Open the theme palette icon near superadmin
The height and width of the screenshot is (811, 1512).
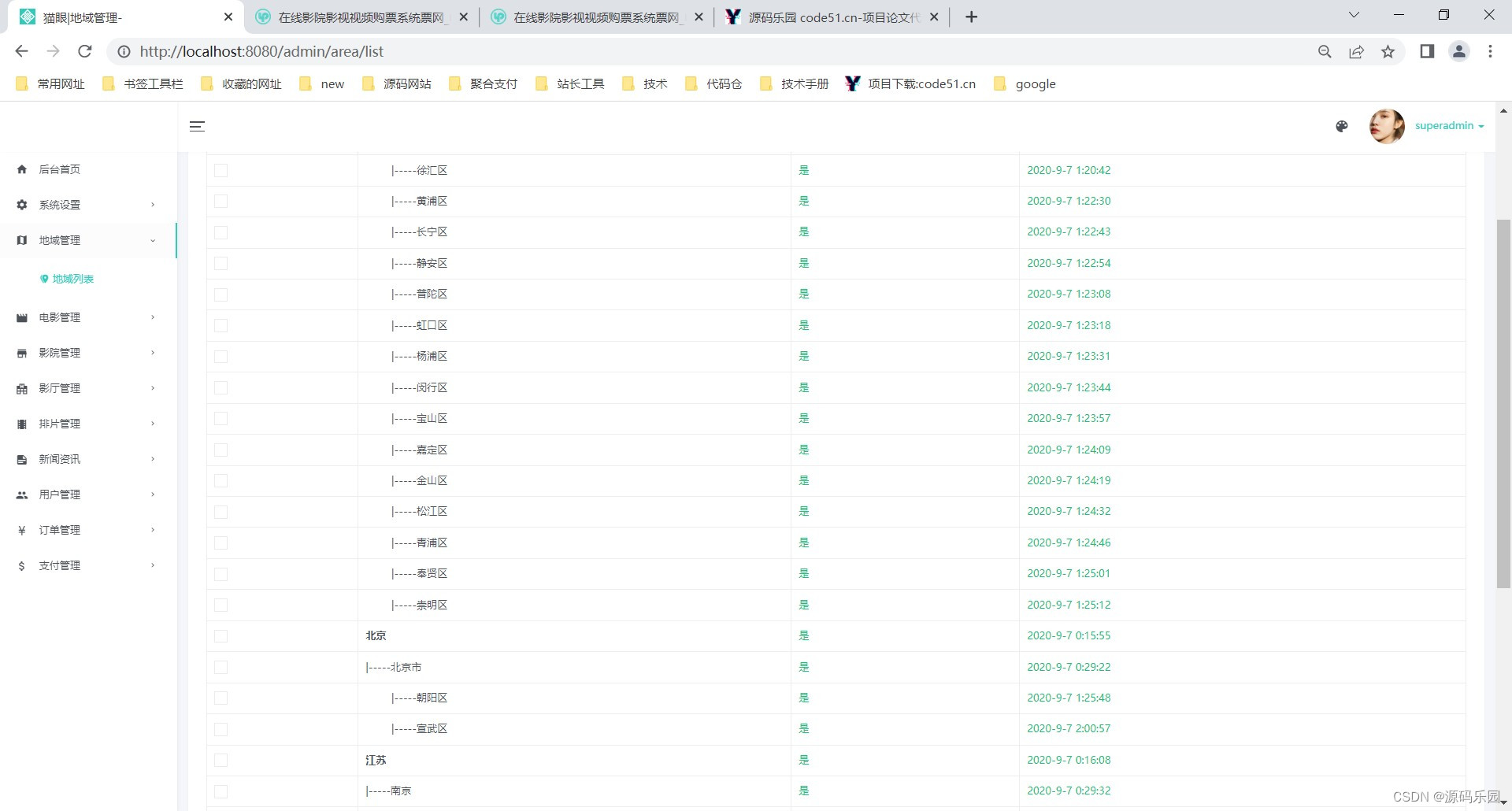(x=1342, y=126)
